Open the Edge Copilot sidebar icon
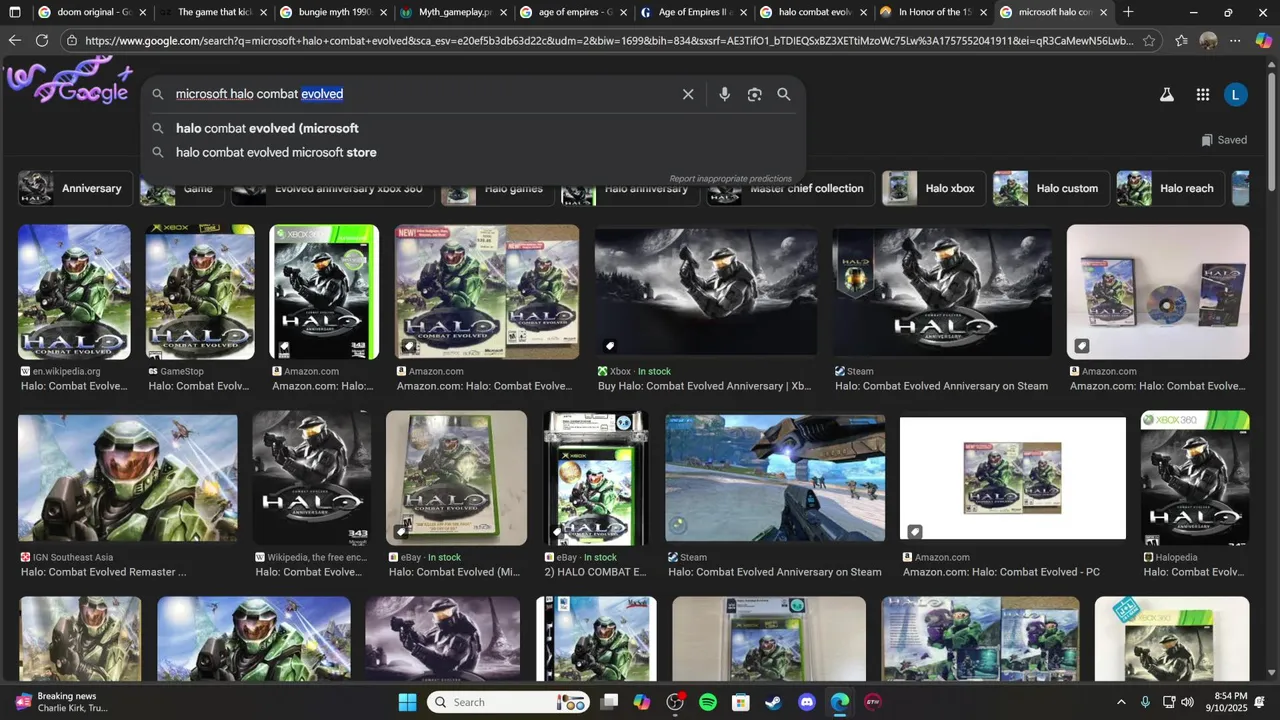This screenshot has width=1280, height=720. pos(1263,41)
